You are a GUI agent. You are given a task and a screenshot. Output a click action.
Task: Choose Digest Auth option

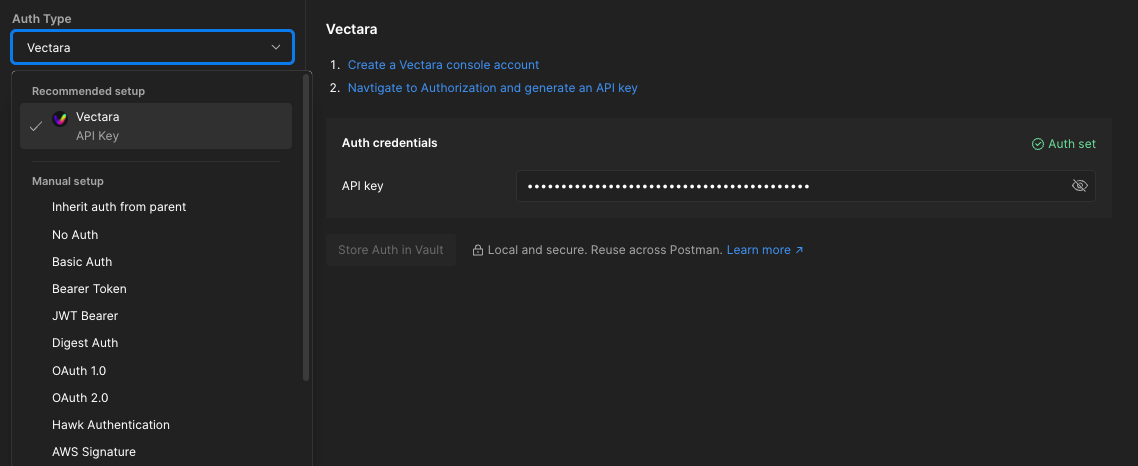[85, 343]
